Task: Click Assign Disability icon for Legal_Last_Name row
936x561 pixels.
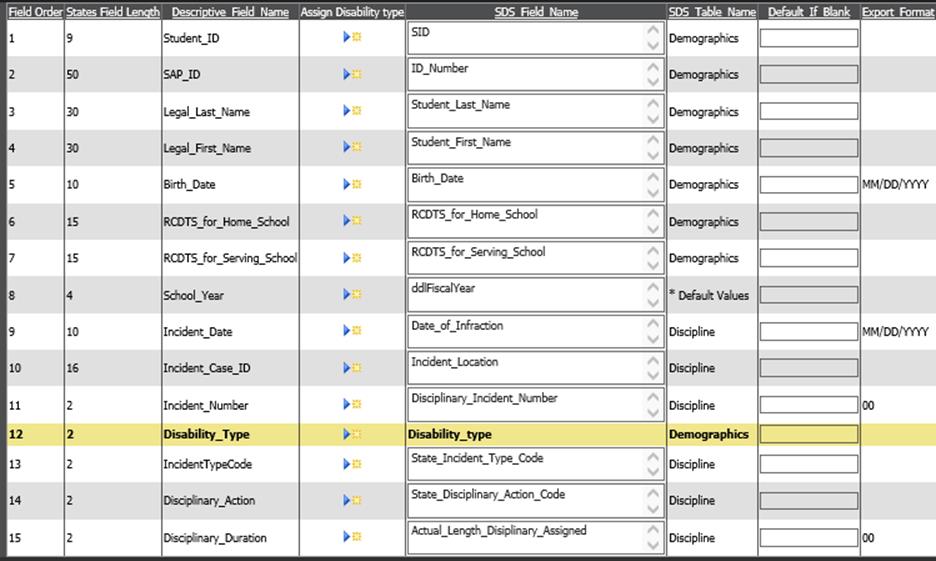Action: pos(352,111)
